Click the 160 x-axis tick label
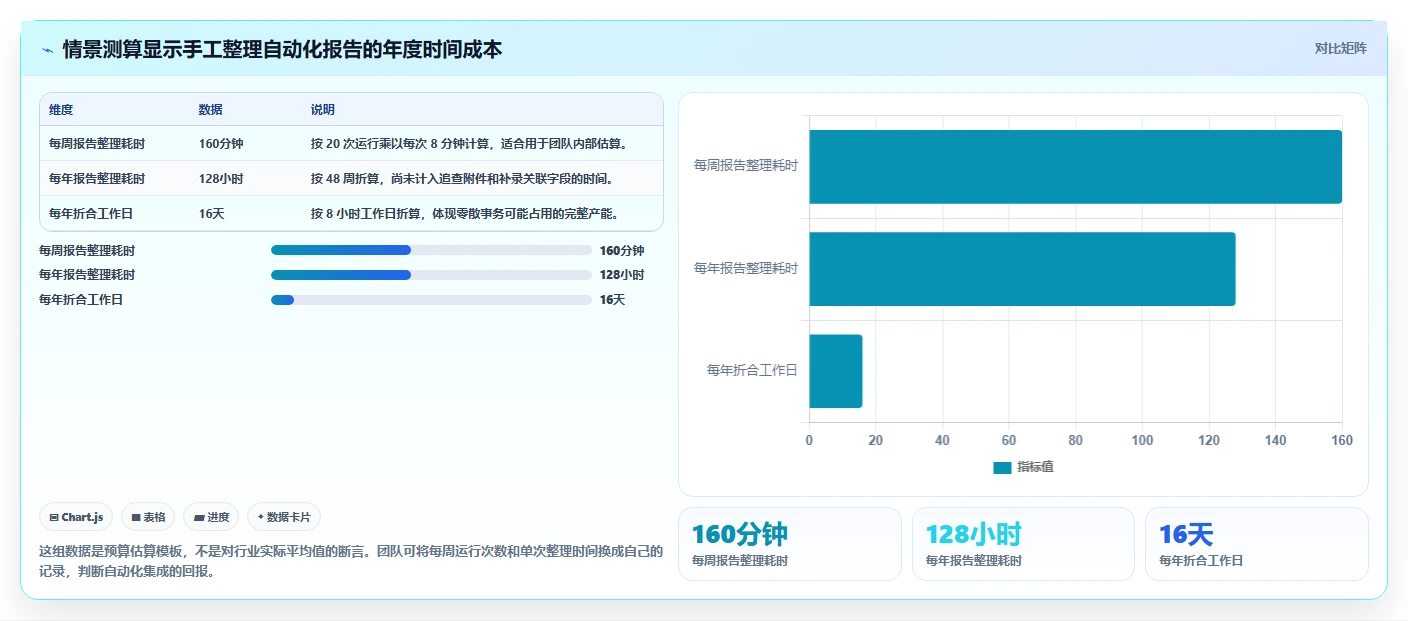The image size is (1408, 621). 1342,440
